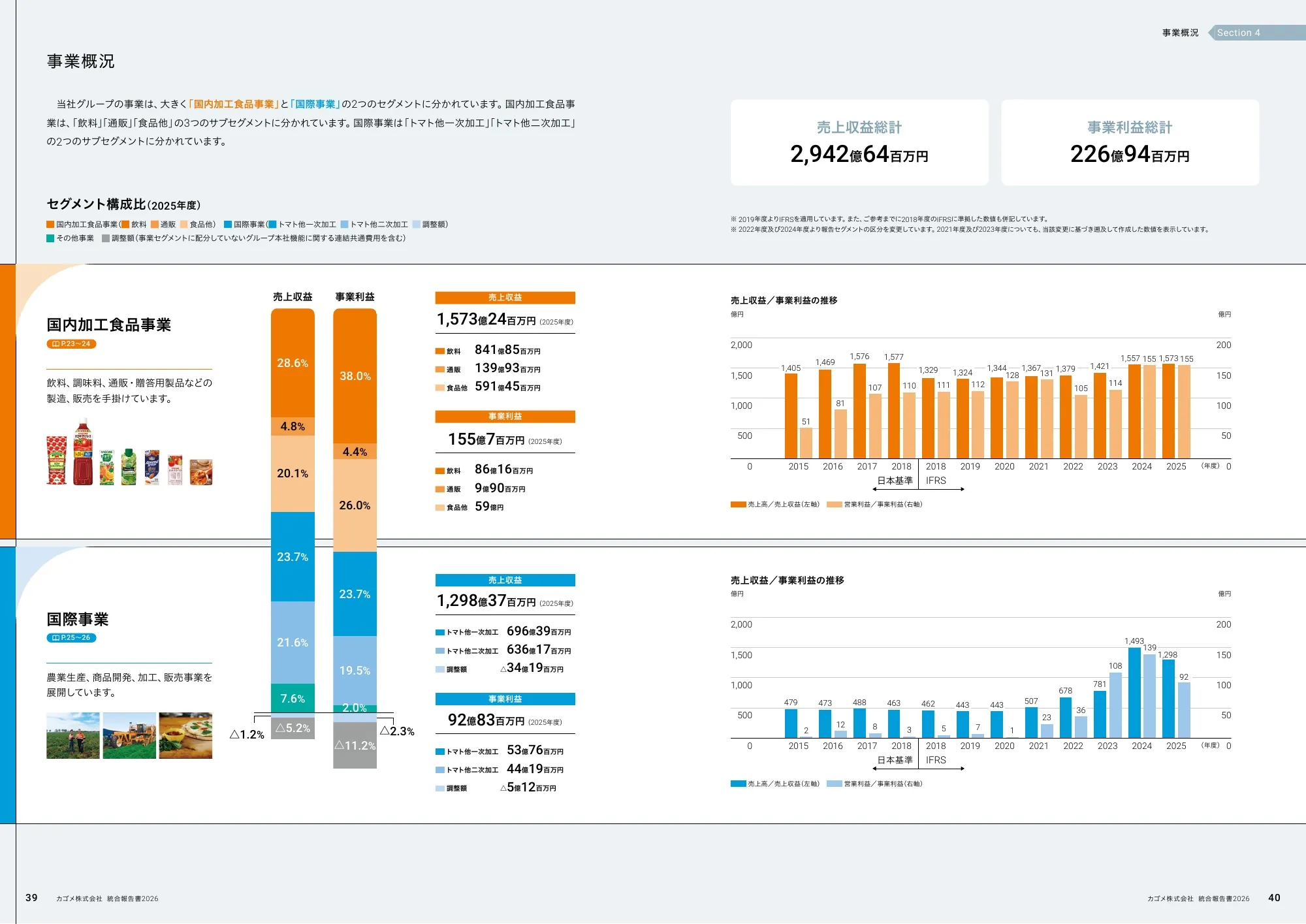Image resolution: width=1306 pixels, height=924 pixels.
Task: Select the 事業利益総計 226億94百万円 card
Action: (1130, 142)
